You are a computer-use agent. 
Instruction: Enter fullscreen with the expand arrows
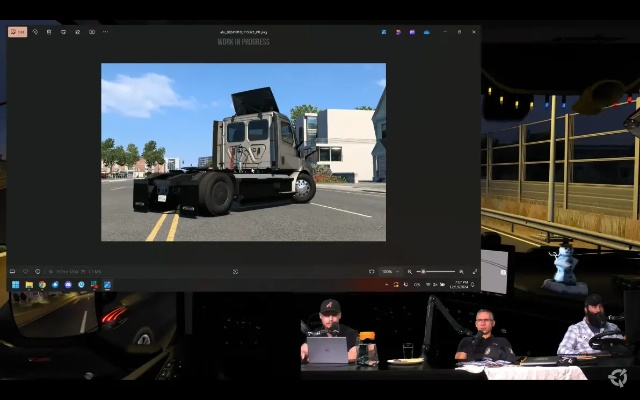coord(475,271)
